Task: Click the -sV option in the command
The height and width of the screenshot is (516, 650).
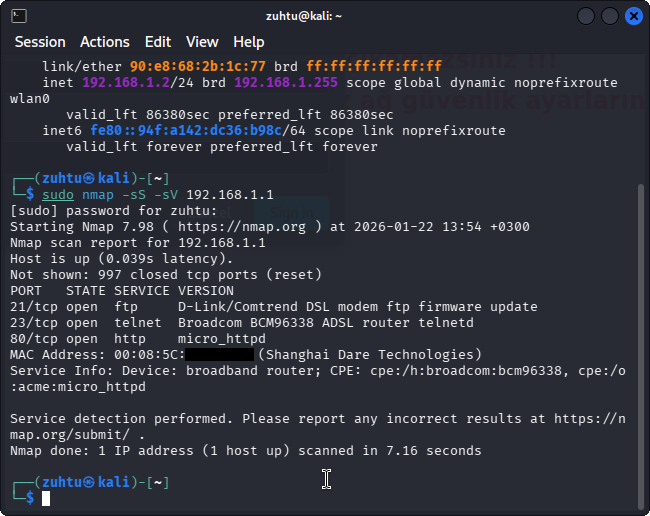Action: tap(166, 194)
